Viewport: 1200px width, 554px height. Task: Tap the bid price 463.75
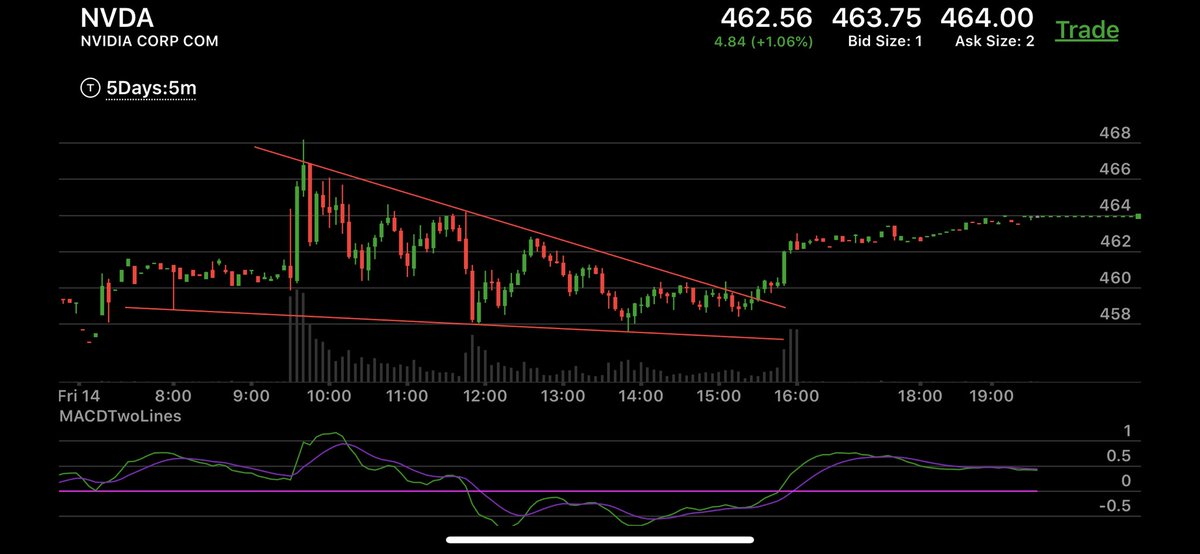(878, 18)
